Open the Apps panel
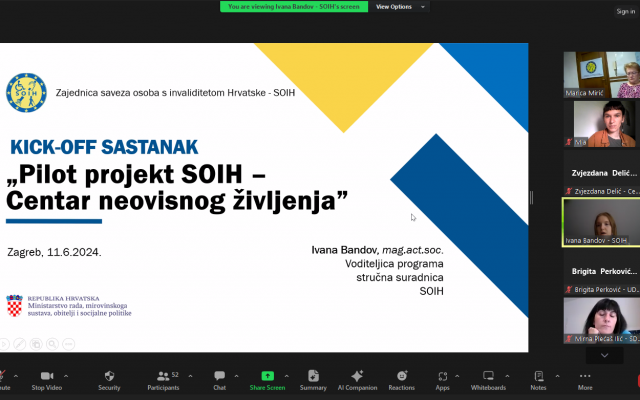The image size is (640, 400). pos(442,380)
